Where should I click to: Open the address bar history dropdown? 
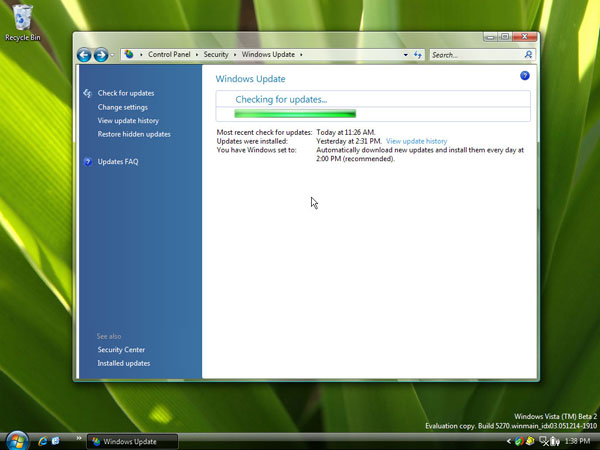pyautogui.click(x=406, y=55)
